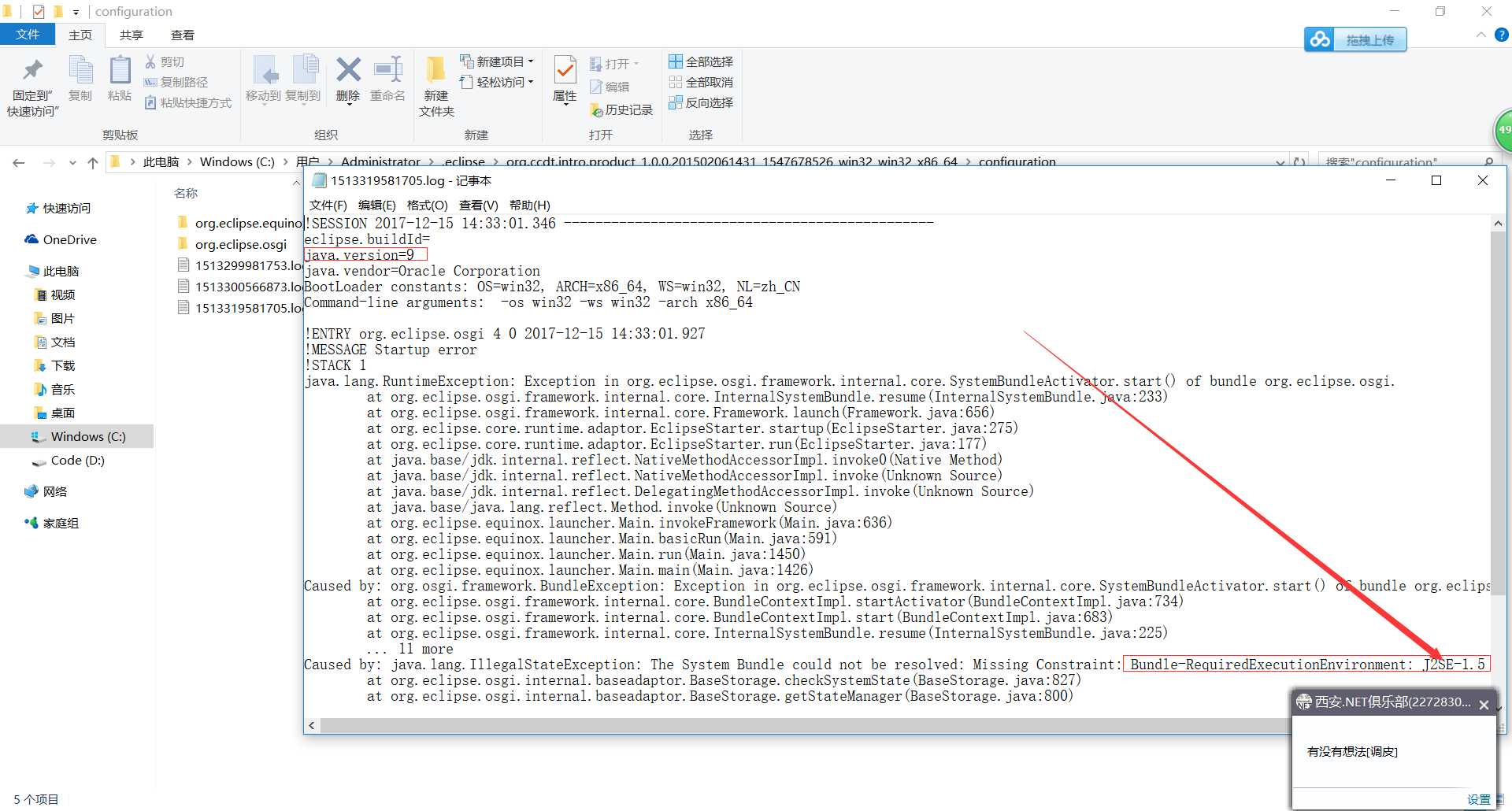The height and width of the screenshot is (811, 1512).
Task: Choose Paste Shortcut (粘贴快捷方式)
Action: click(188, 102)
